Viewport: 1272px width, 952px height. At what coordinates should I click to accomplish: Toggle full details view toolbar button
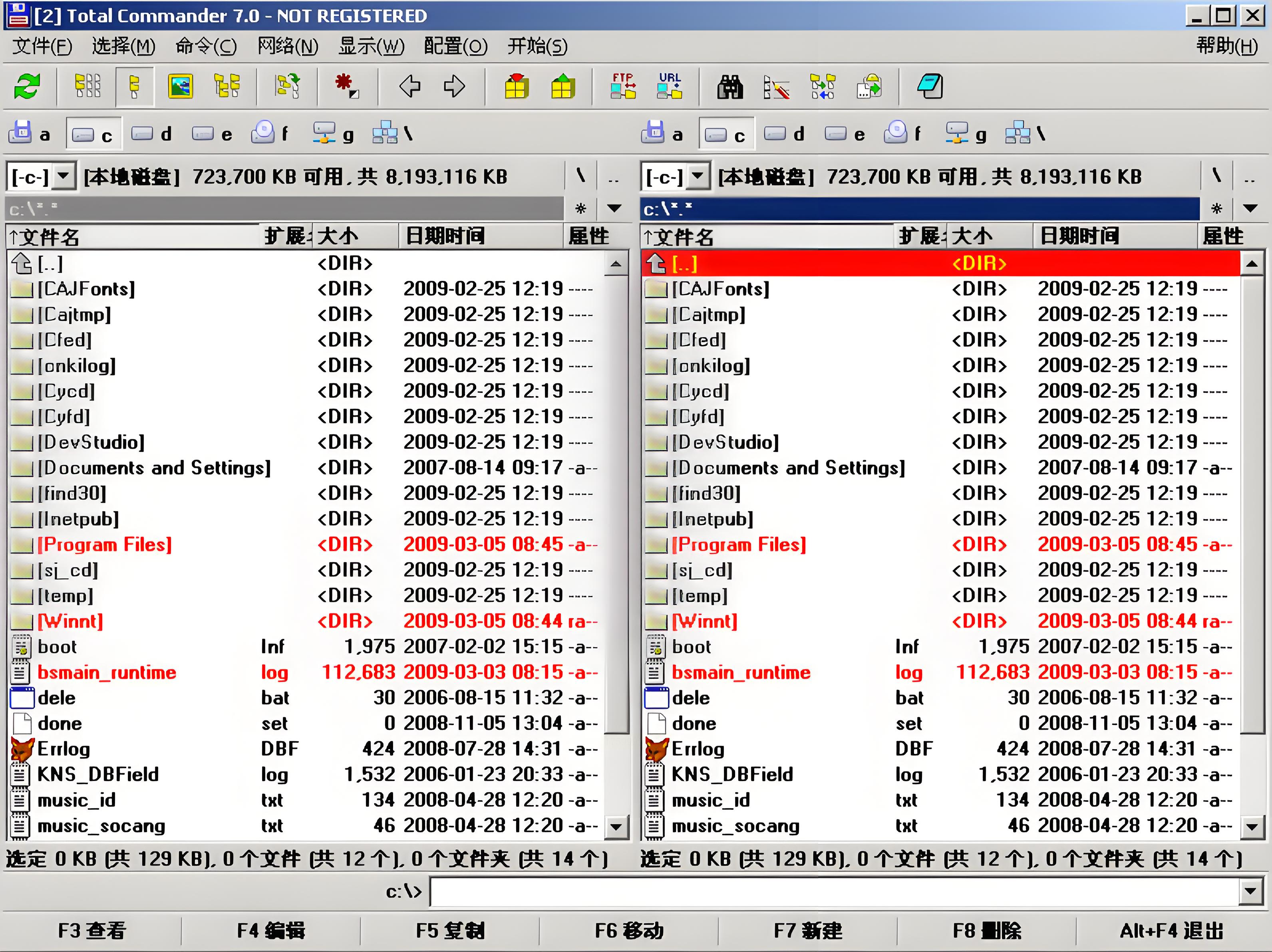coord(135,87)
